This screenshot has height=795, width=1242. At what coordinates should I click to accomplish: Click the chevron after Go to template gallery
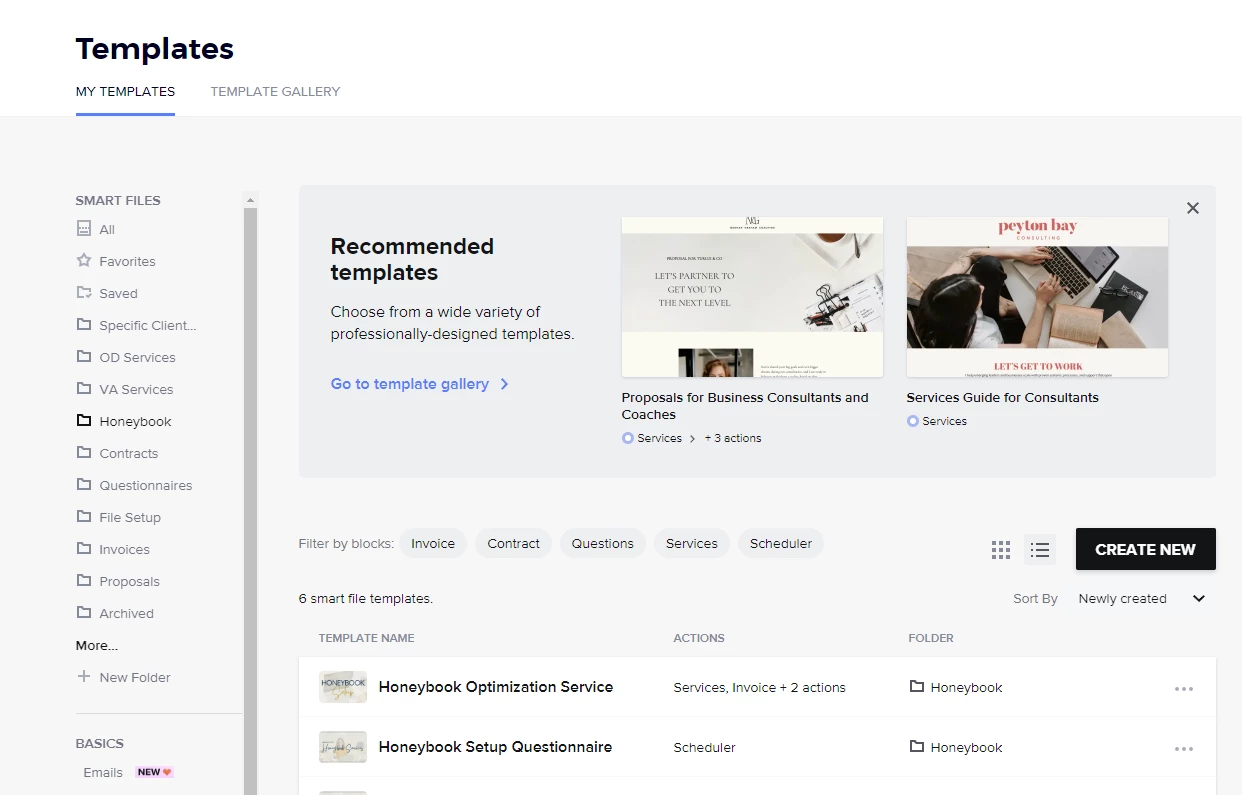tap(504, 384)
